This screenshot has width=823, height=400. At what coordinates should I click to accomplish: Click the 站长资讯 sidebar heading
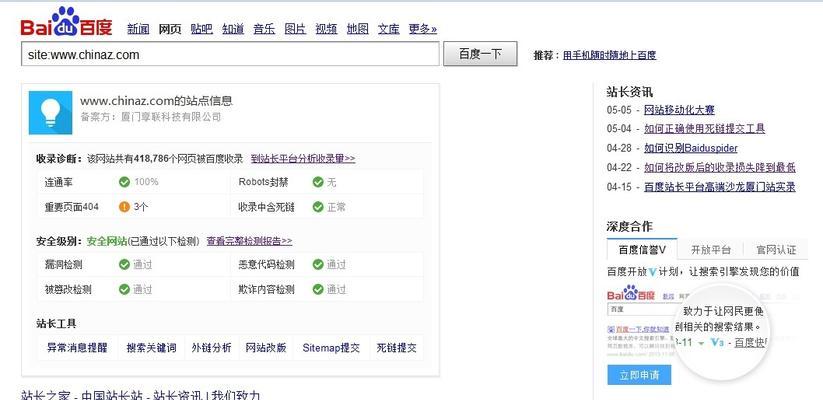pyautogui.click(x=629, y=92)
